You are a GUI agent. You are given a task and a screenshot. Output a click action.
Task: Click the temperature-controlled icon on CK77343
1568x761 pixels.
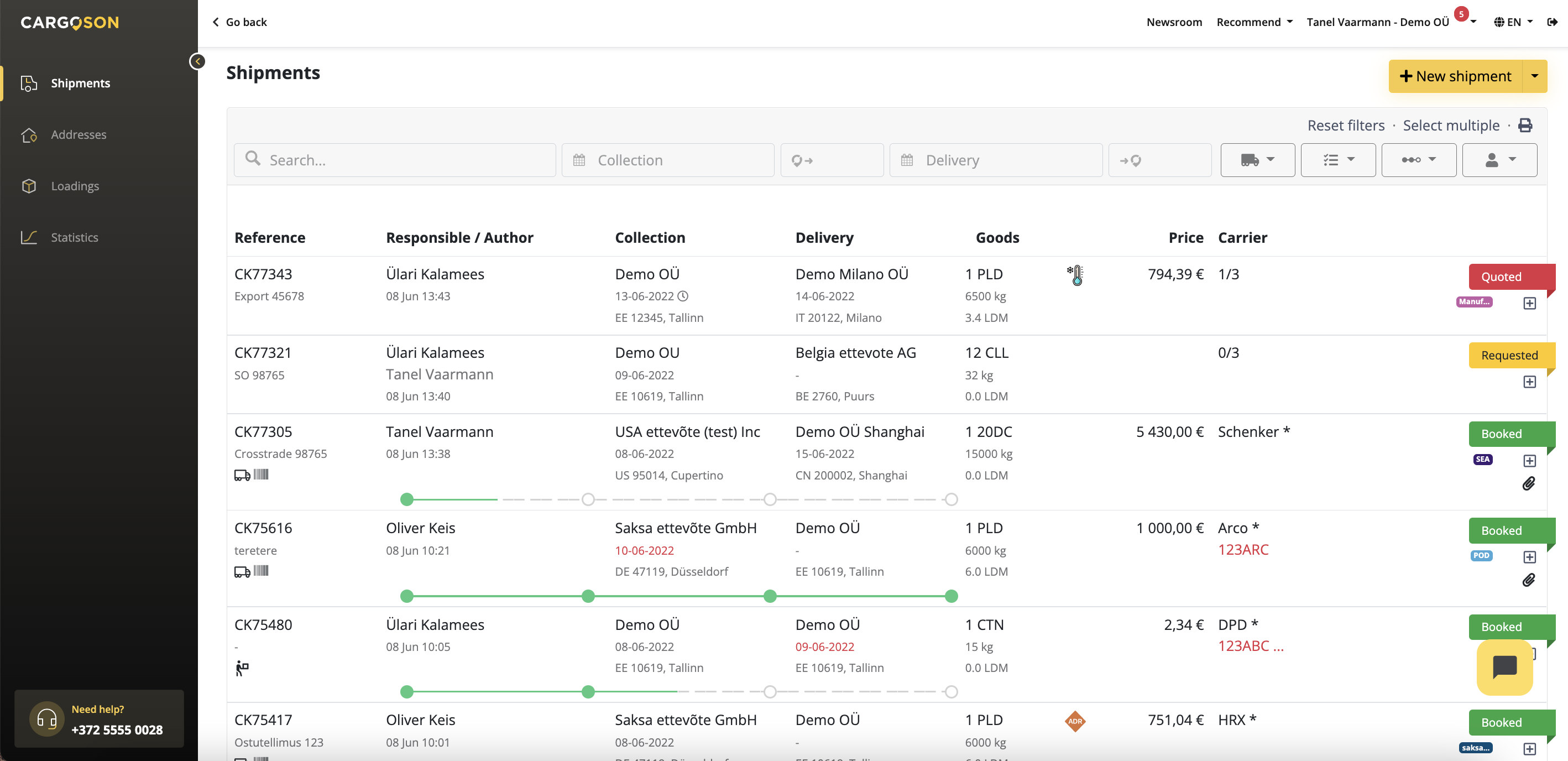click(1075, 275)
